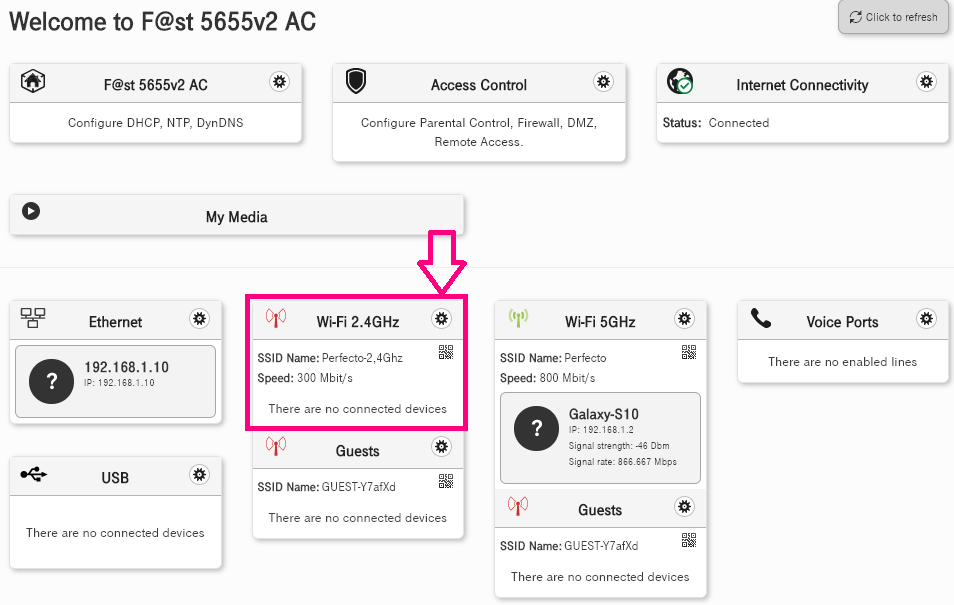954x605 pixels.
Task: Click the refresh button
Action: pyautogui.click(x=893, y=17)
